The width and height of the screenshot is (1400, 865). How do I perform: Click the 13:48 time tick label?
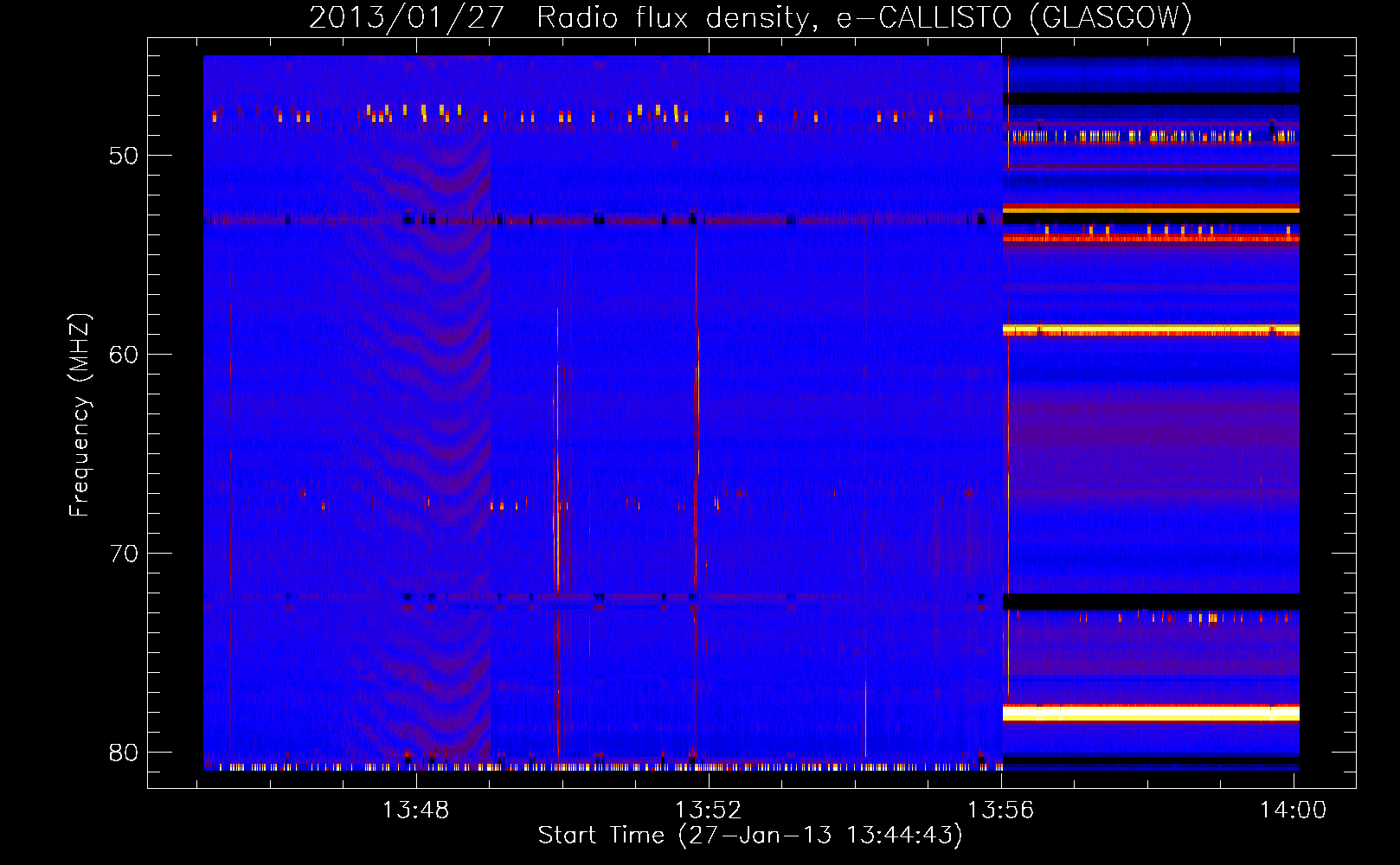coord(416,810)
